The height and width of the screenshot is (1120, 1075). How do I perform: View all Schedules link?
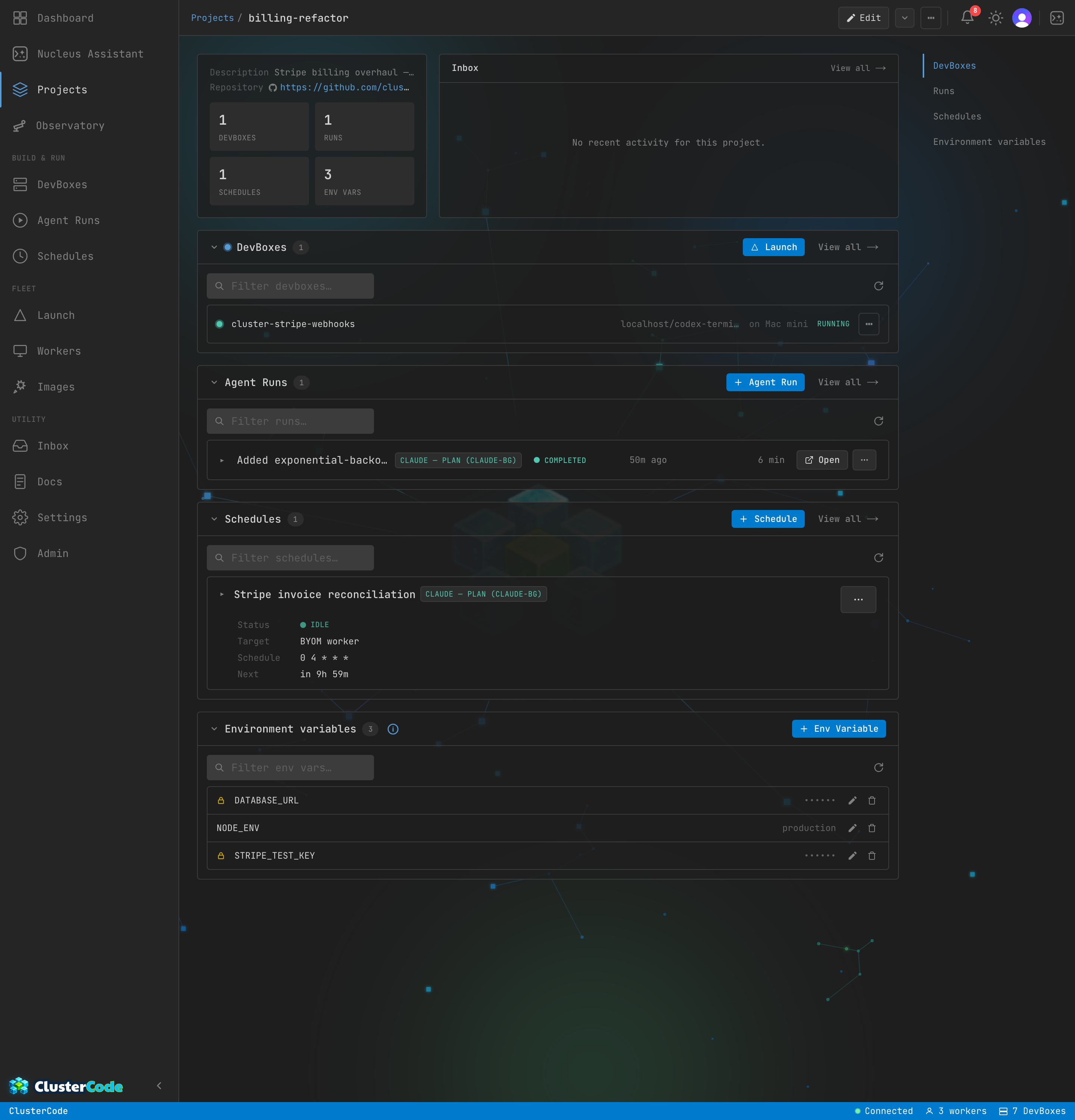pyautogui.click(x=848, y=519)
